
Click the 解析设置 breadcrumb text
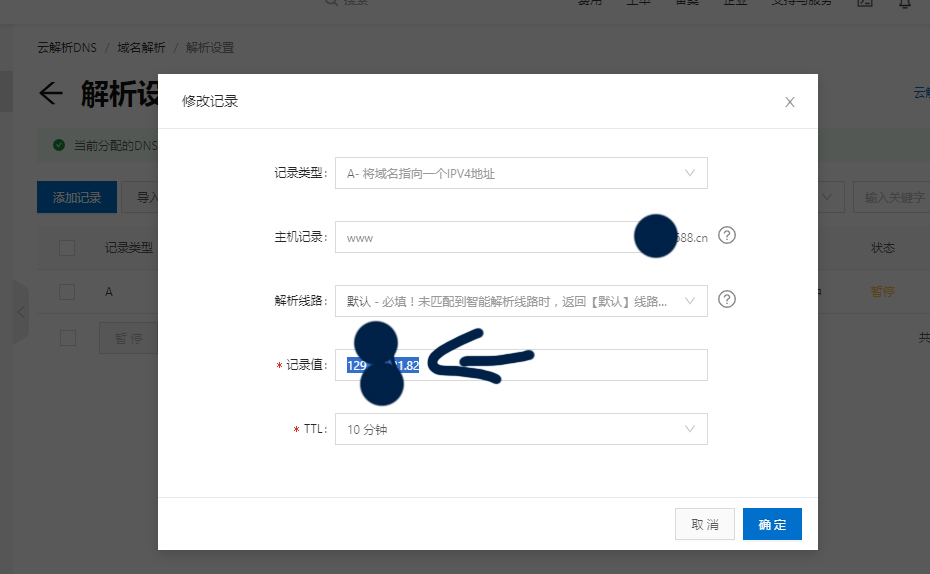[x=210, y=47]
